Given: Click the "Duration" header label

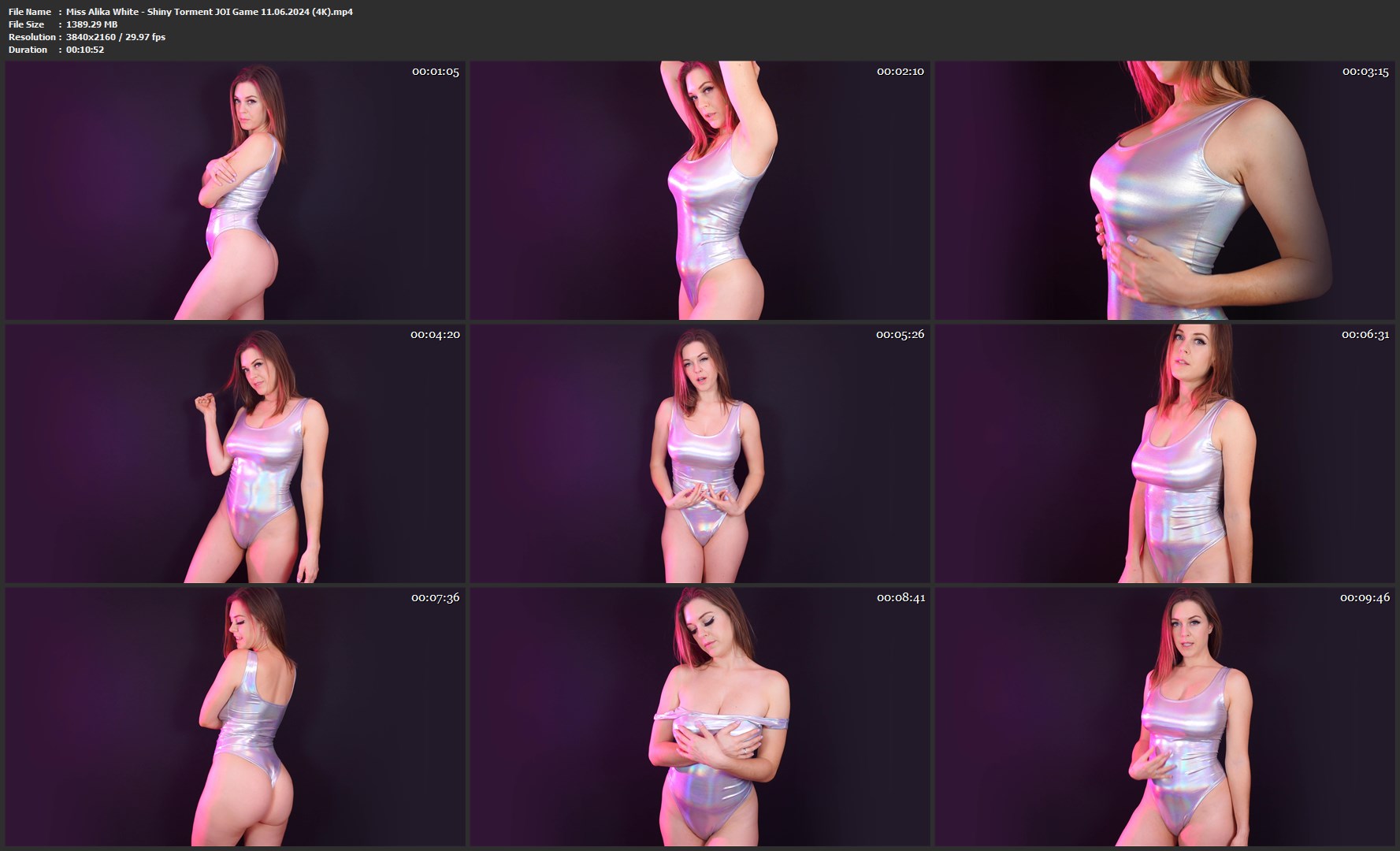Looking at the screenshot, I should pos(28,50).
